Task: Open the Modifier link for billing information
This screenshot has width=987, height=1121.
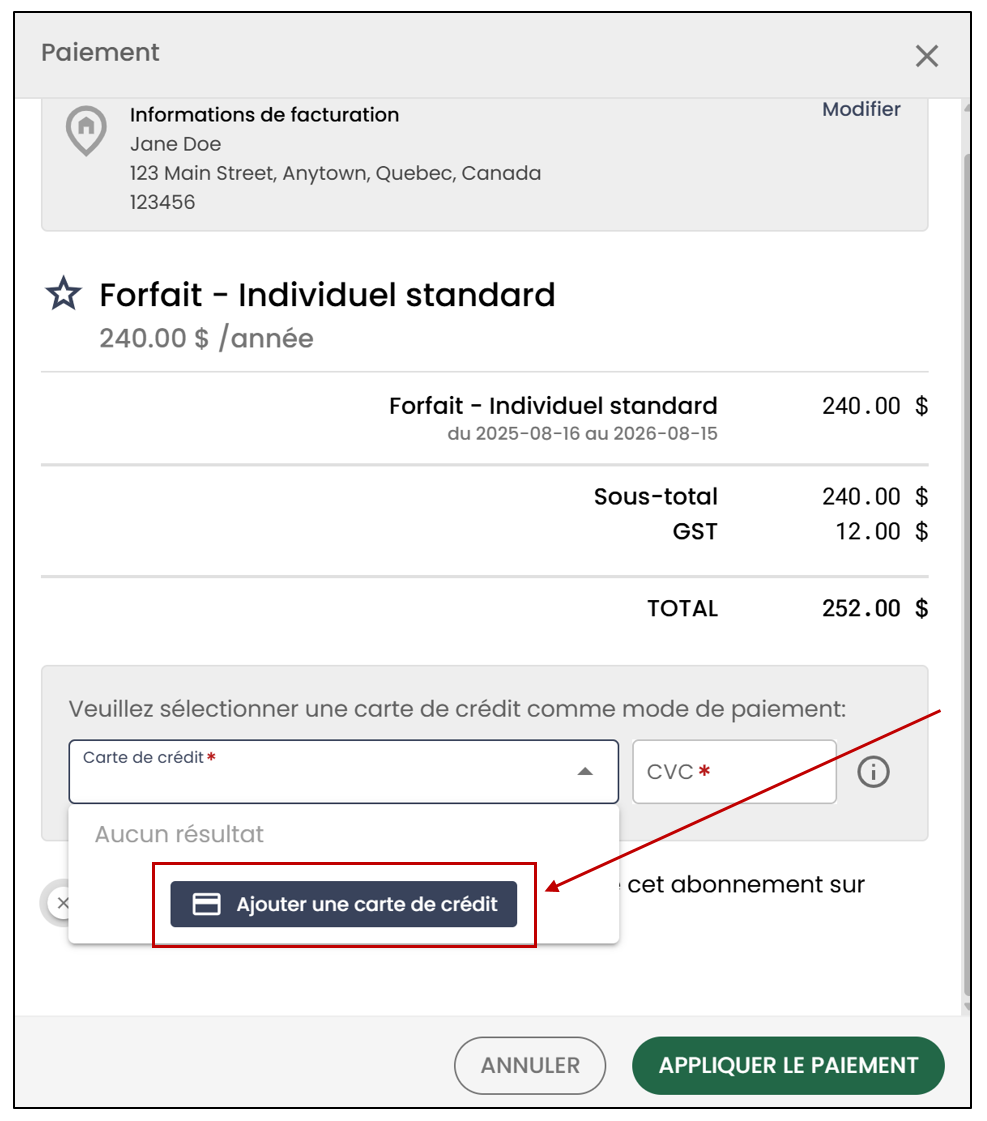Action: pyautogui.click(x=860, y=109)
